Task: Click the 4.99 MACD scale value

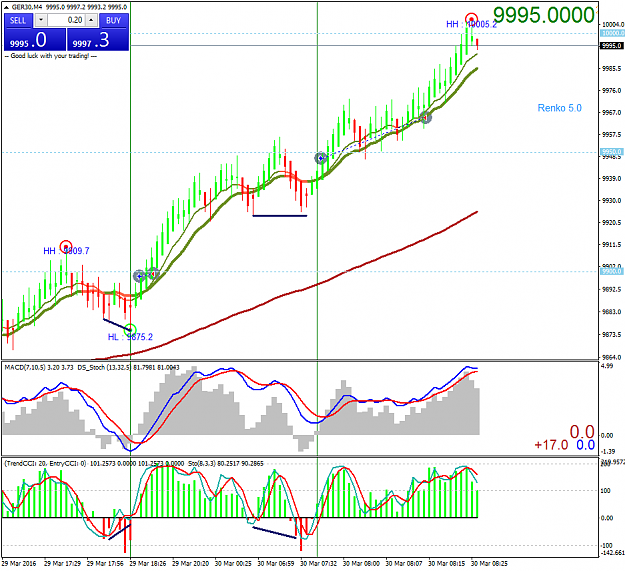Action: (607, 366)
